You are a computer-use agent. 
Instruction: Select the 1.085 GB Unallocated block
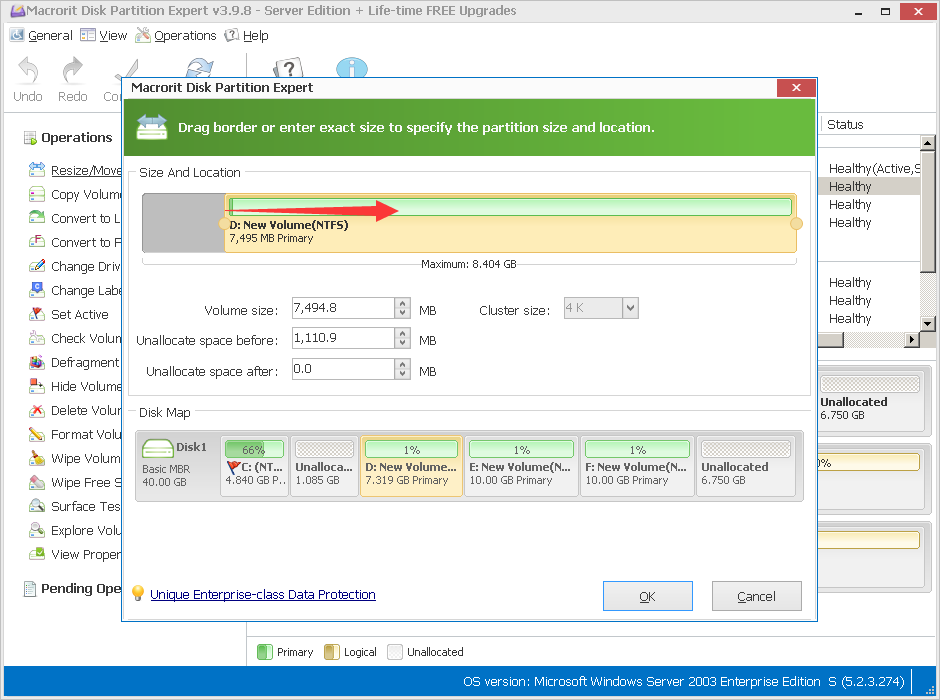click(x=324, y=466)
